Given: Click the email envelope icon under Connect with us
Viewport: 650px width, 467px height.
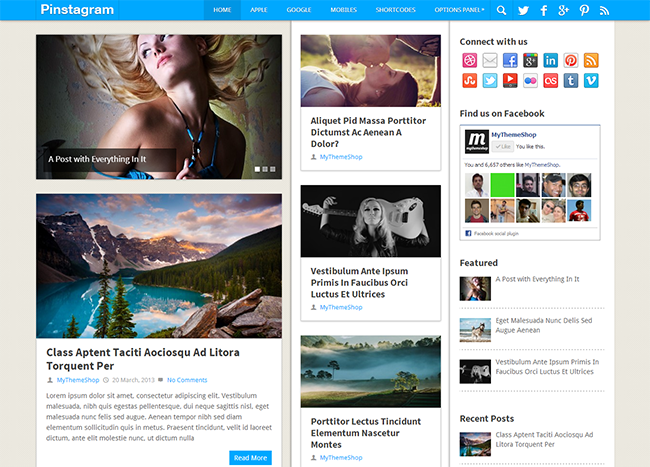Looking at the screenshot, I should (490, 60).
